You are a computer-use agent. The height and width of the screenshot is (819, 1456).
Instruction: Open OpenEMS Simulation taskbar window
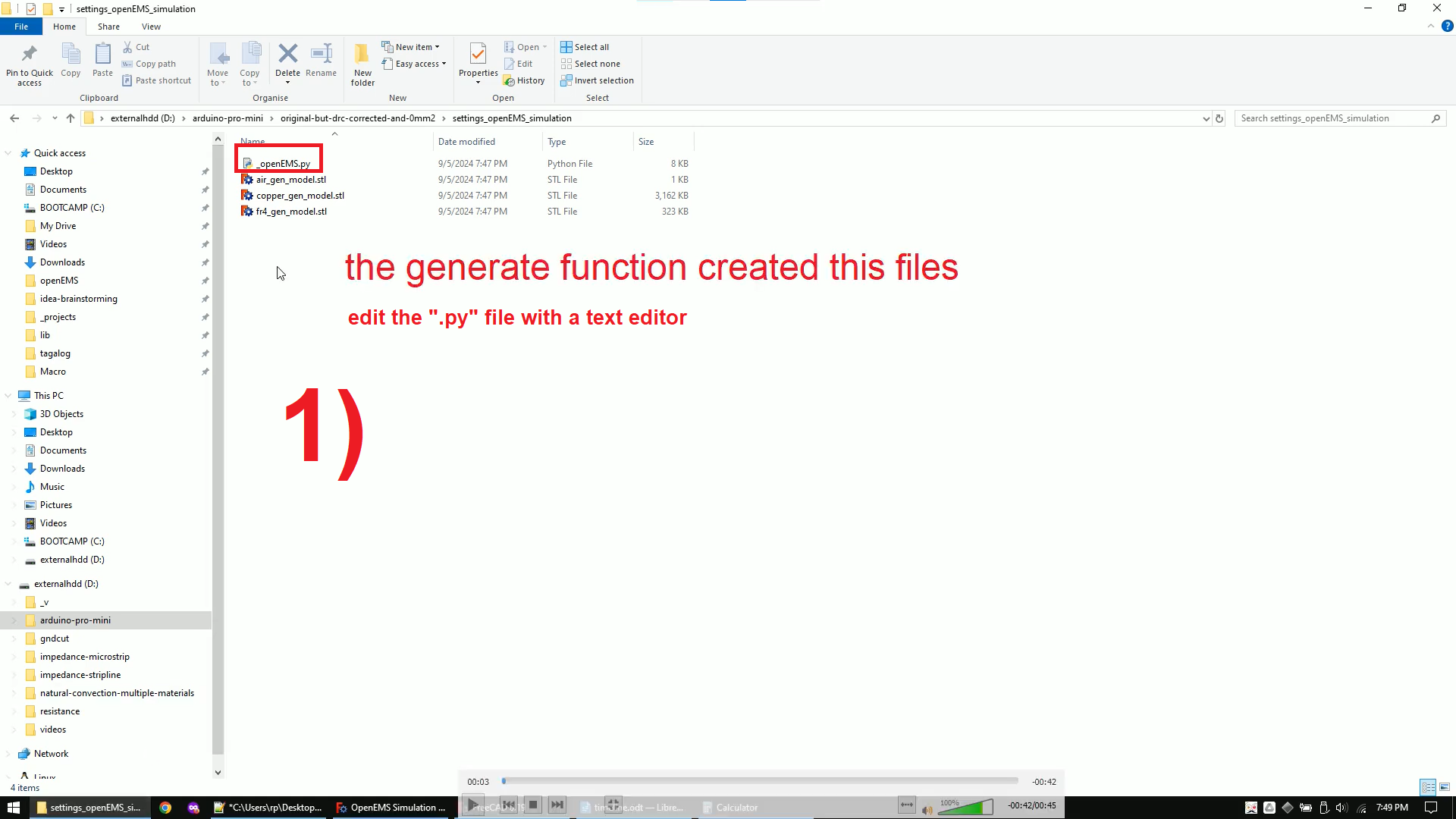pyautogui.click(x=392, y=808)
